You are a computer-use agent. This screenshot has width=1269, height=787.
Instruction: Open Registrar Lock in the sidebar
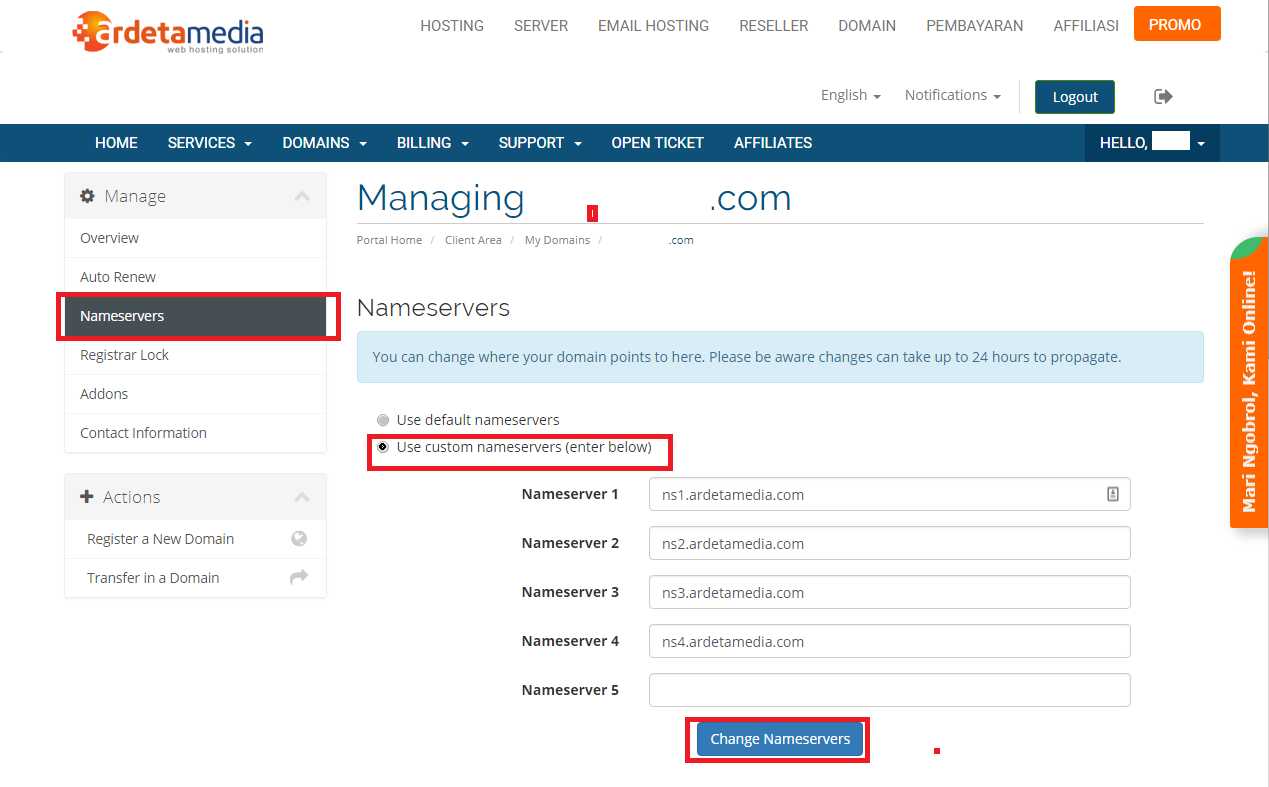pyautogui.click(x=125, y=355)
